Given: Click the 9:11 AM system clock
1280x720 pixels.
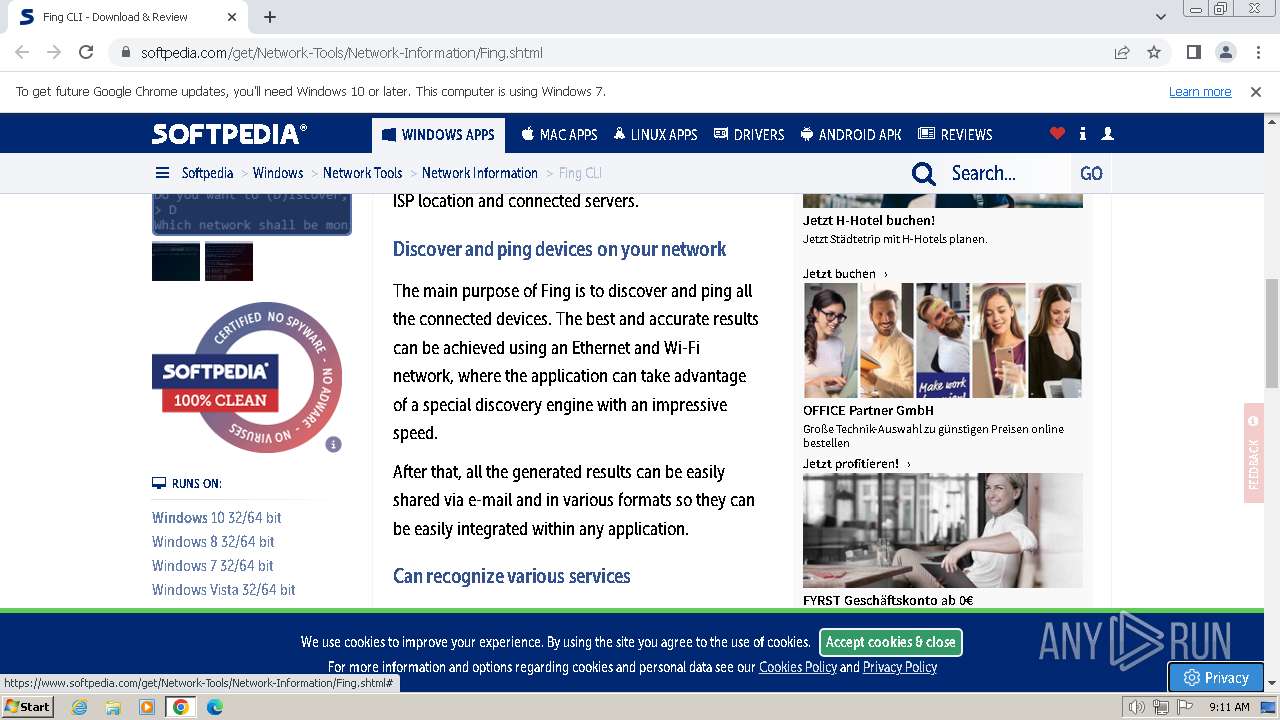Looking at the screenshot, I should coord(1229,707).
